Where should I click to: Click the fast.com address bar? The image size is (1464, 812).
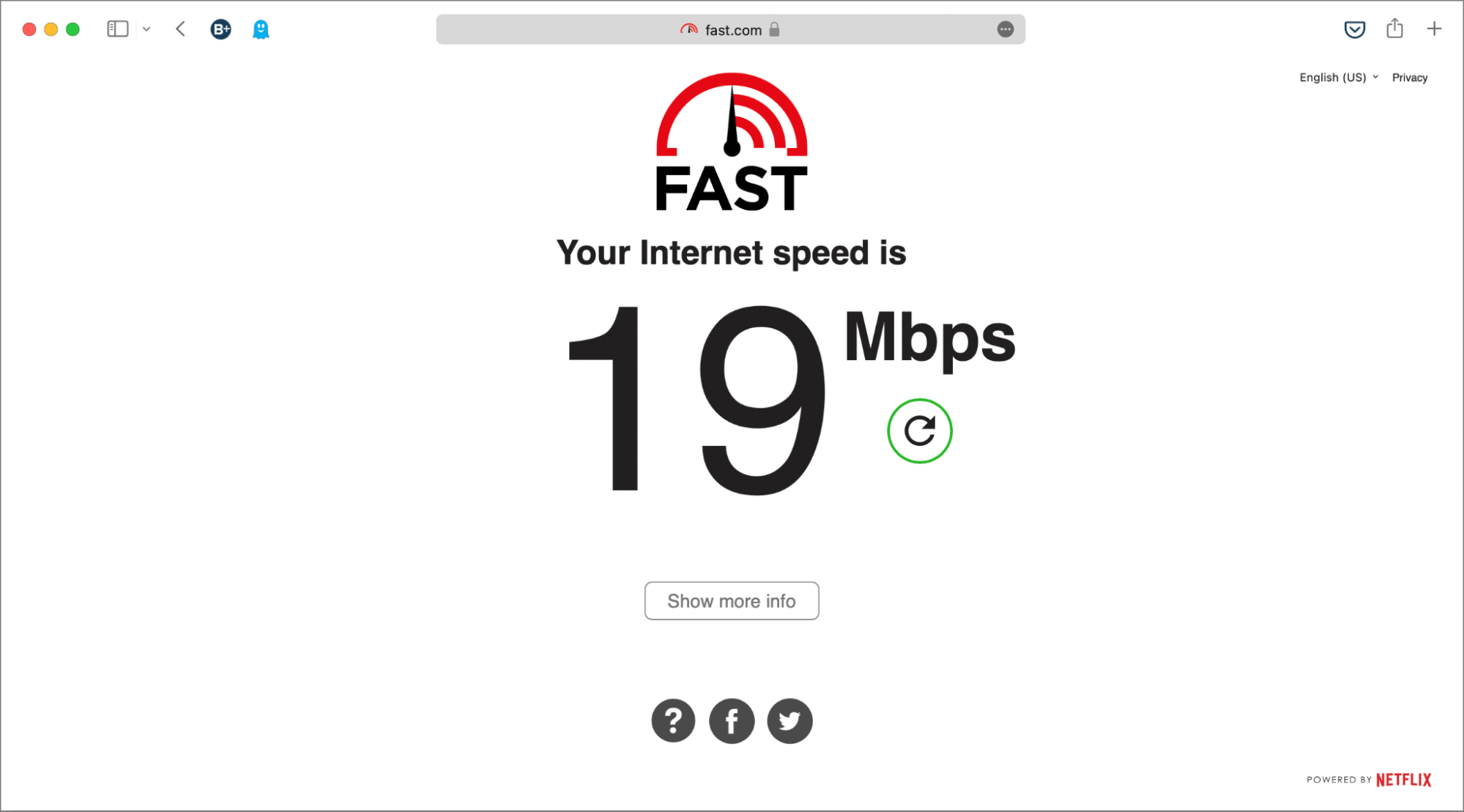730,29
